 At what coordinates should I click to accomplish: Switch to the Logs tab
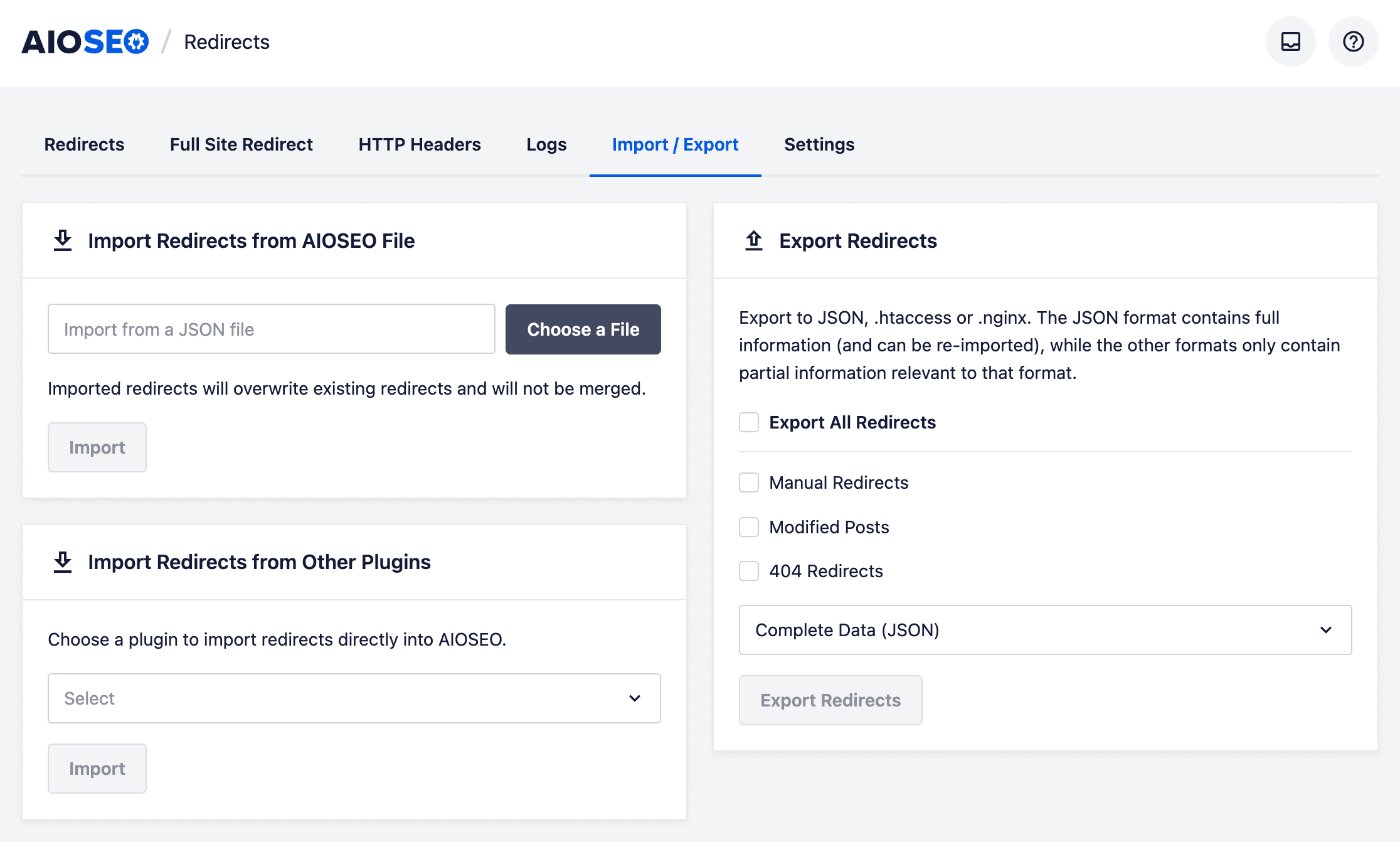[546, 144]
